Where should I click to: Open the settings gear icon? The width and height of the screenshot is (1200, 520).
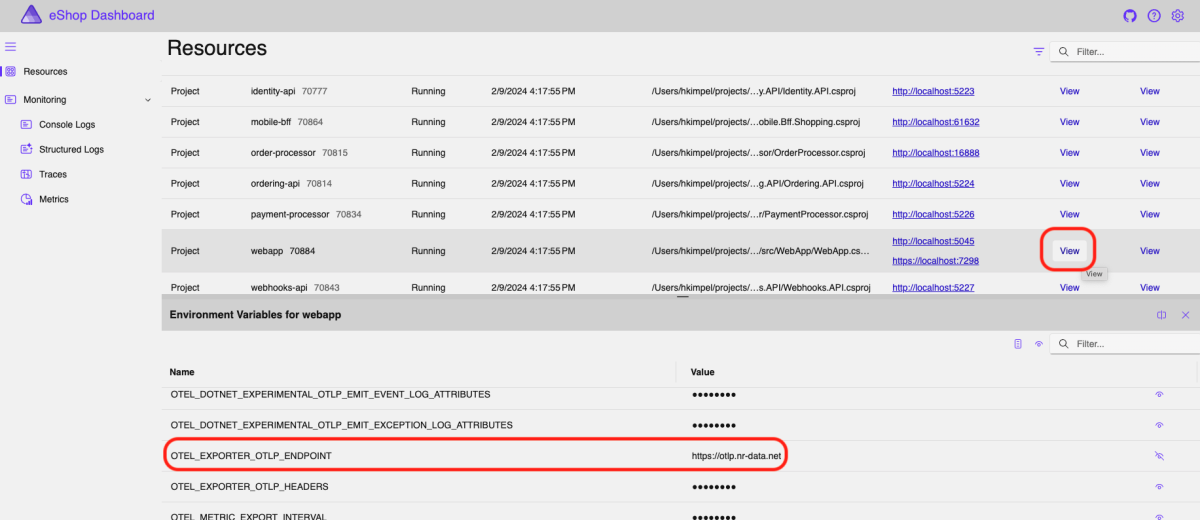click(1177, 16)
